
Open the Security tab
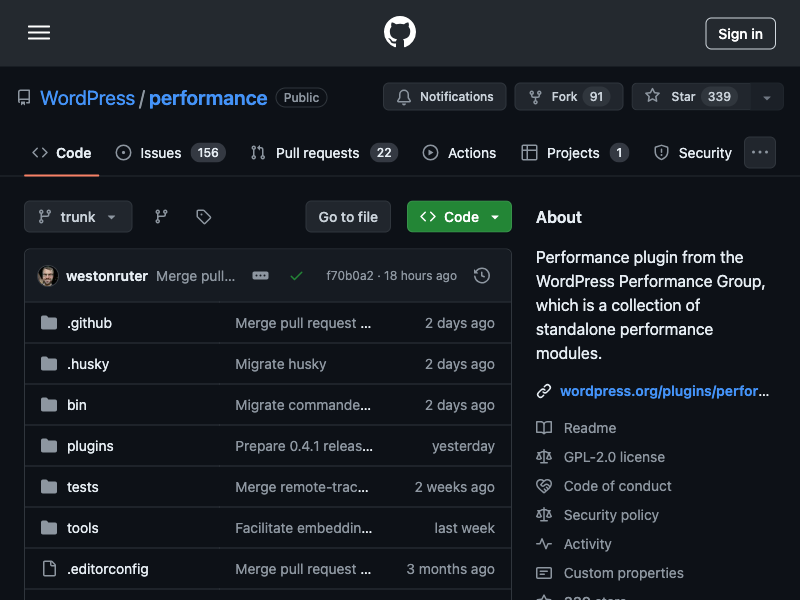(693, 153)
